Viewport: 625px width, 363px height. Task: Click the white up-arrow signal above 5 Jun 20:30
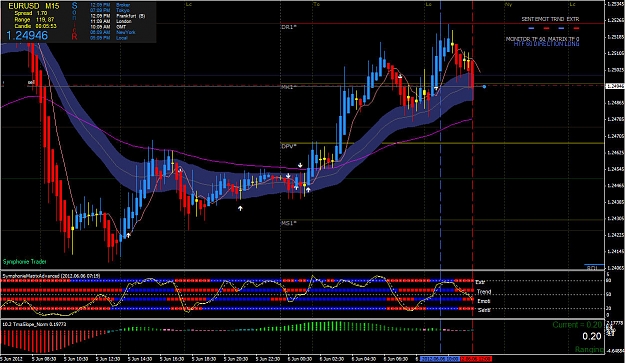[240, 208]
